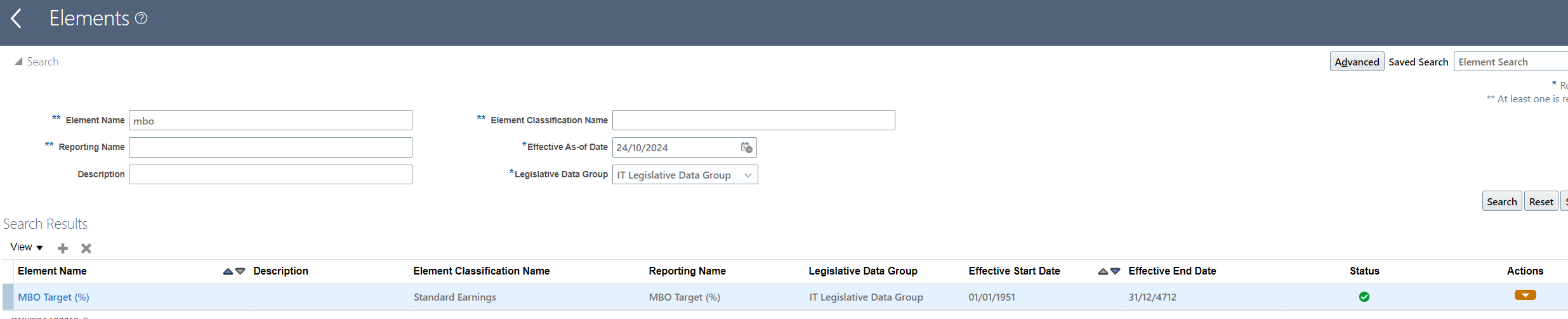Click the Description column header
1568x319 pixels.
pos(280,271)
